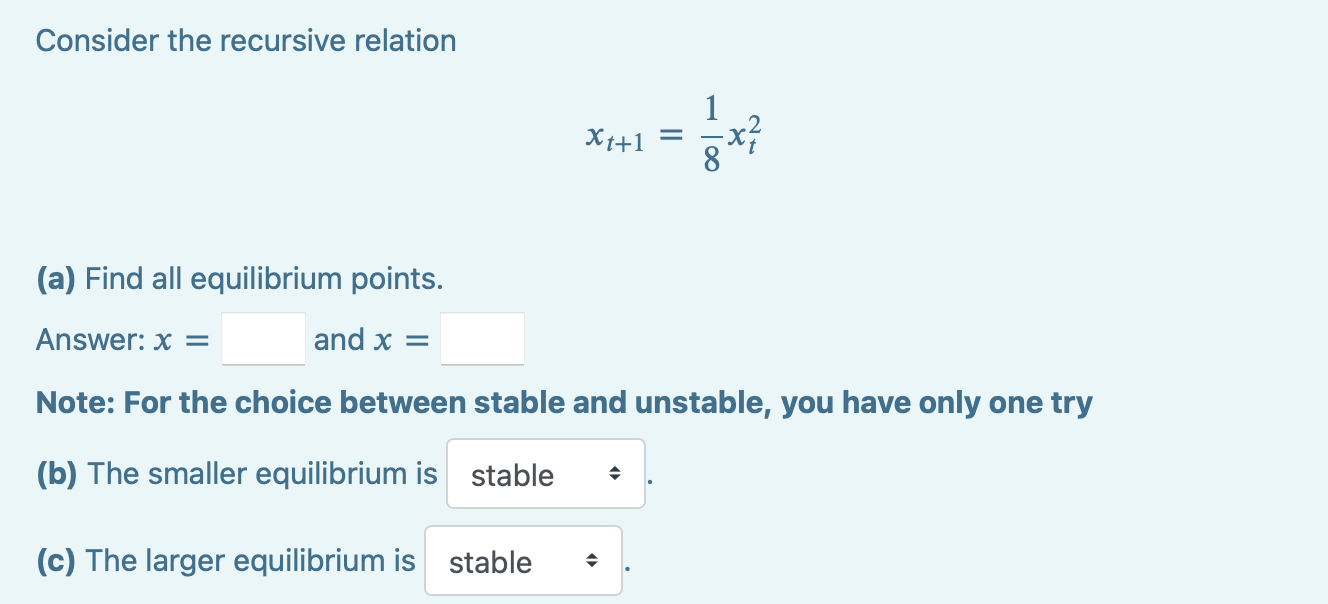Select the 'stable' choice in the larger equilibrium selector
Image resolution: width=1328 pixels, height=604 pixels.
[489, 561]
